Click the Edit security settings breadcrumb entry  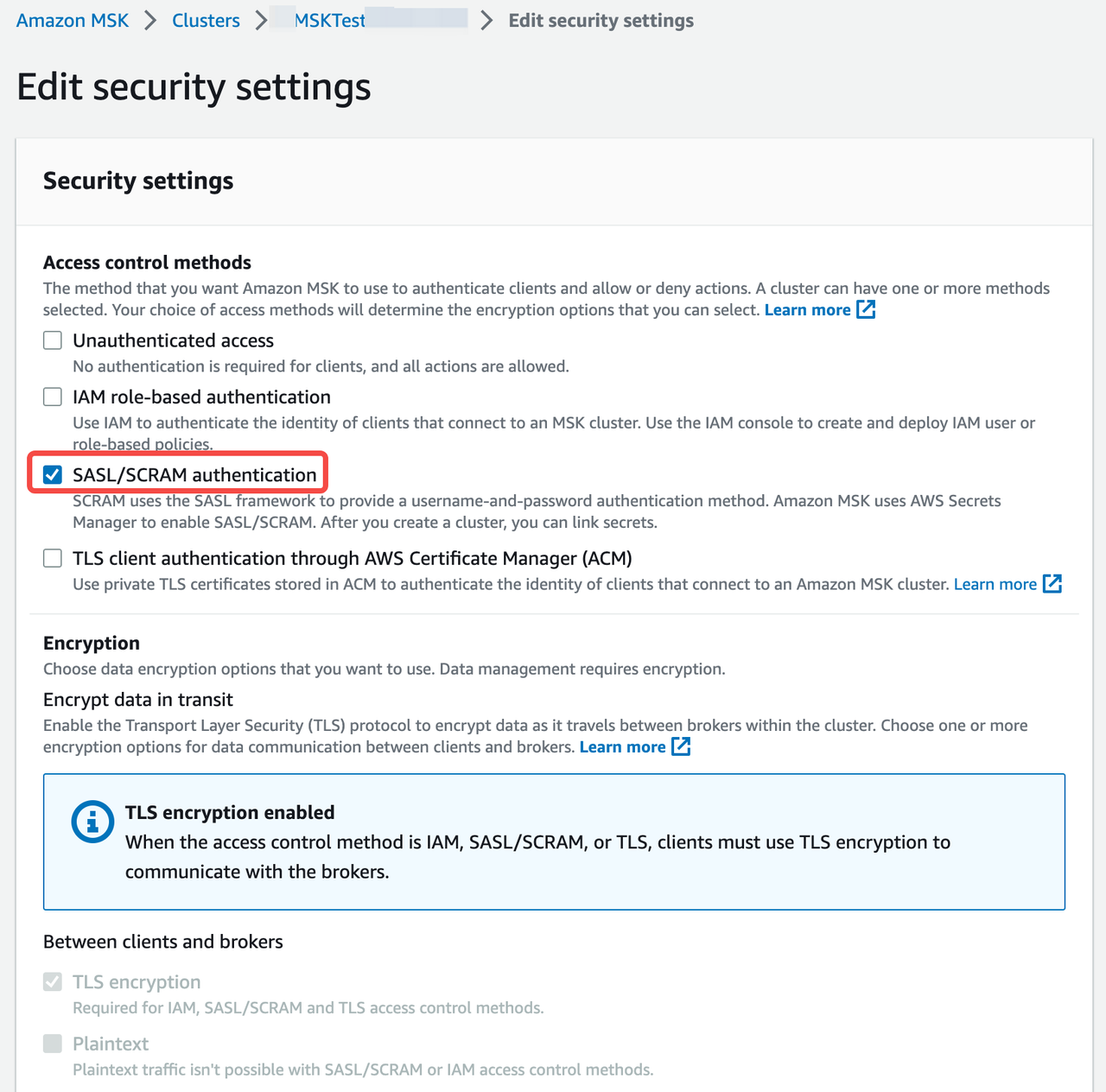[x=601, y=20]
